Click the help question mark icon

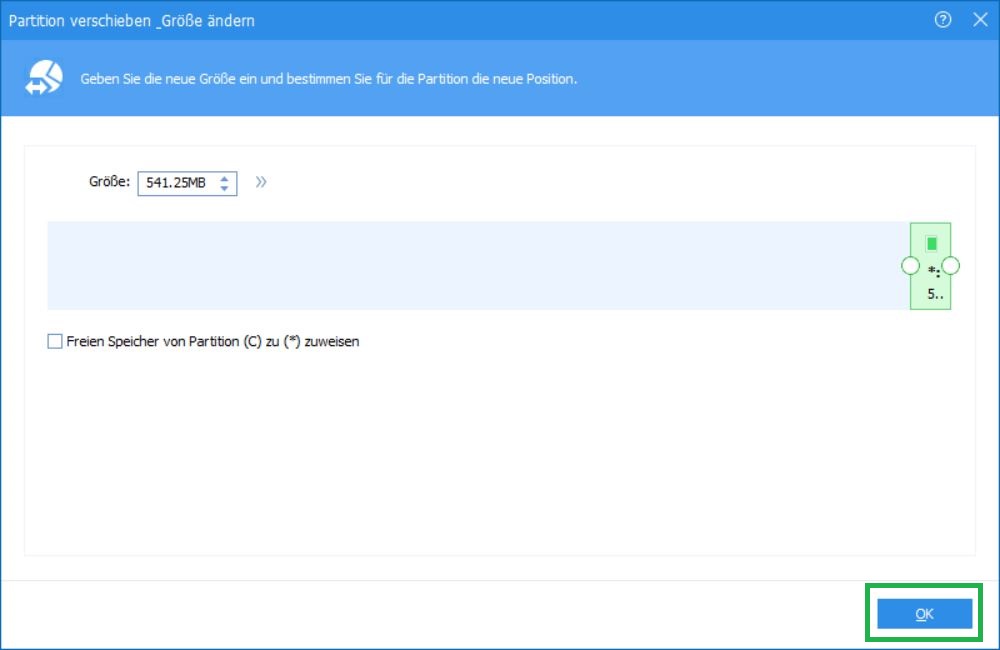[943, 20]
